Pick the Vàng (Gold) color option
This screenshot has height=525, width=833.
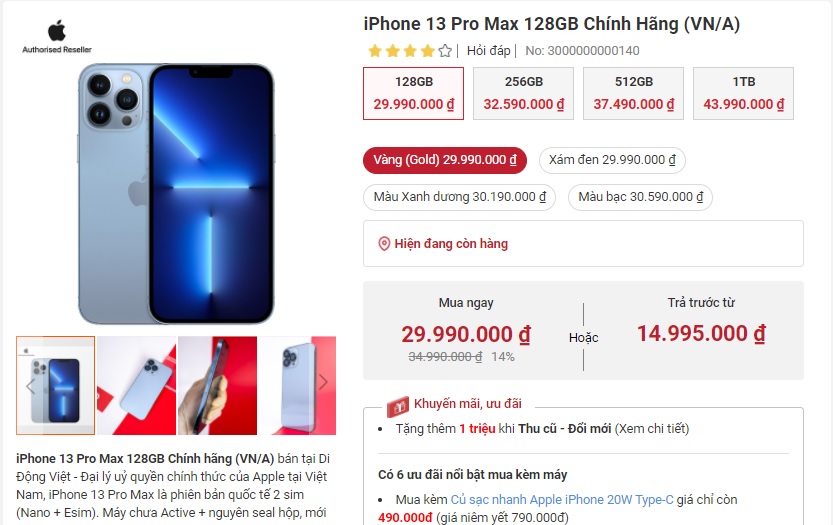click(445, 160)
